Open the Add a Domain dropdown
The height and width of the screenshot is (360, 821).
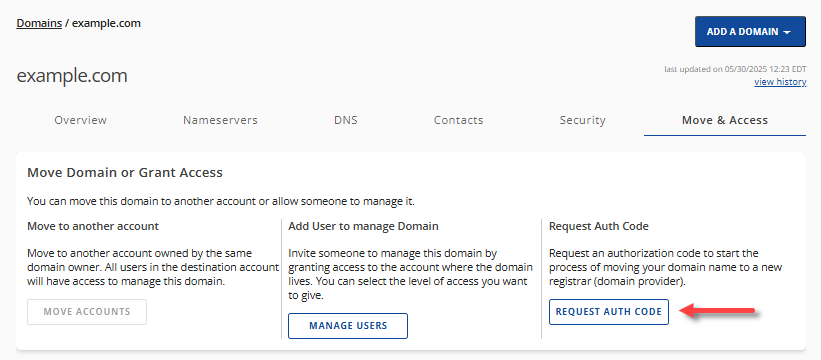pos(750,31)
